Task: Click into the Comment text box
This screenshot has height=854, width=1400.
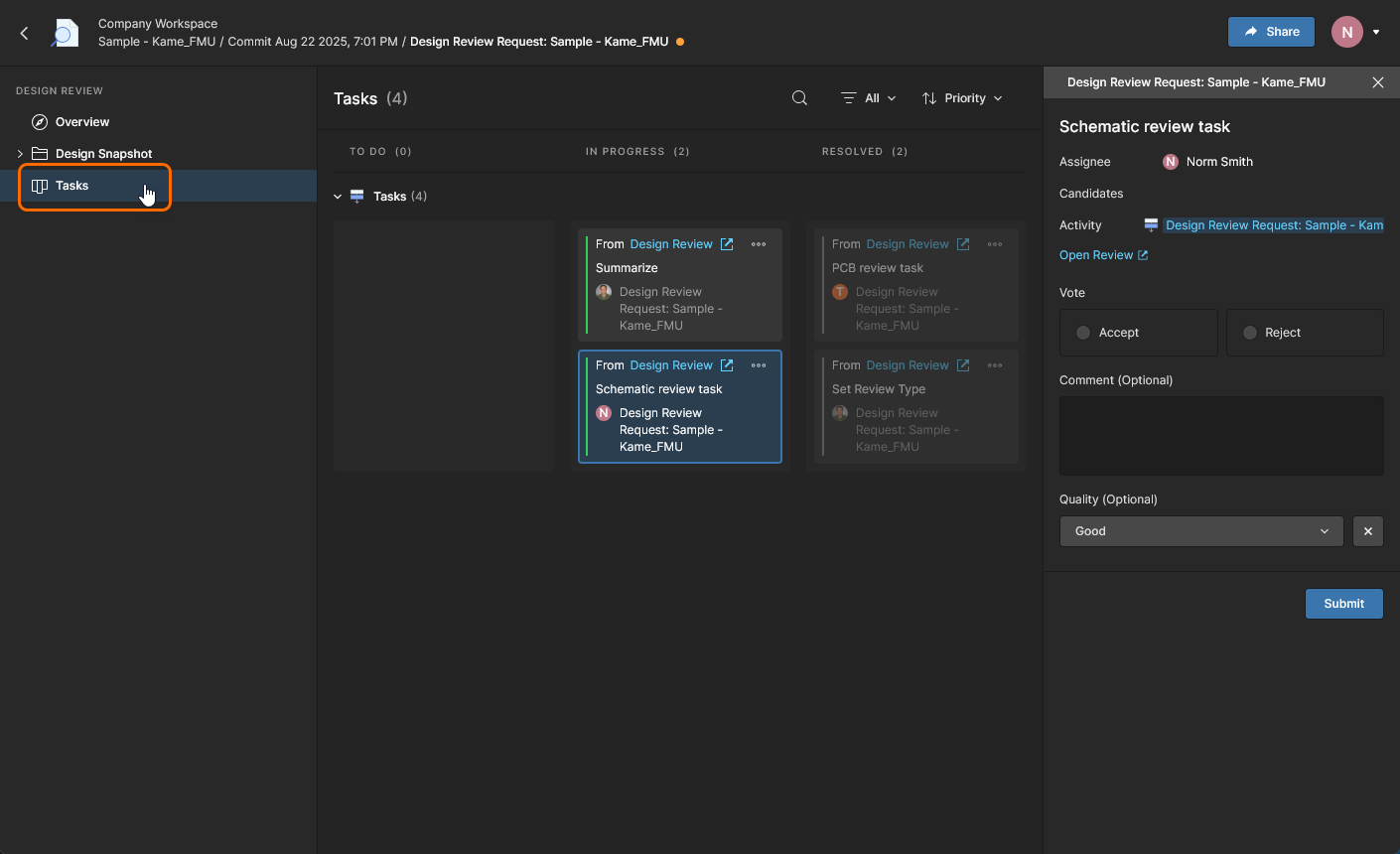Action: coord(1220,435)
